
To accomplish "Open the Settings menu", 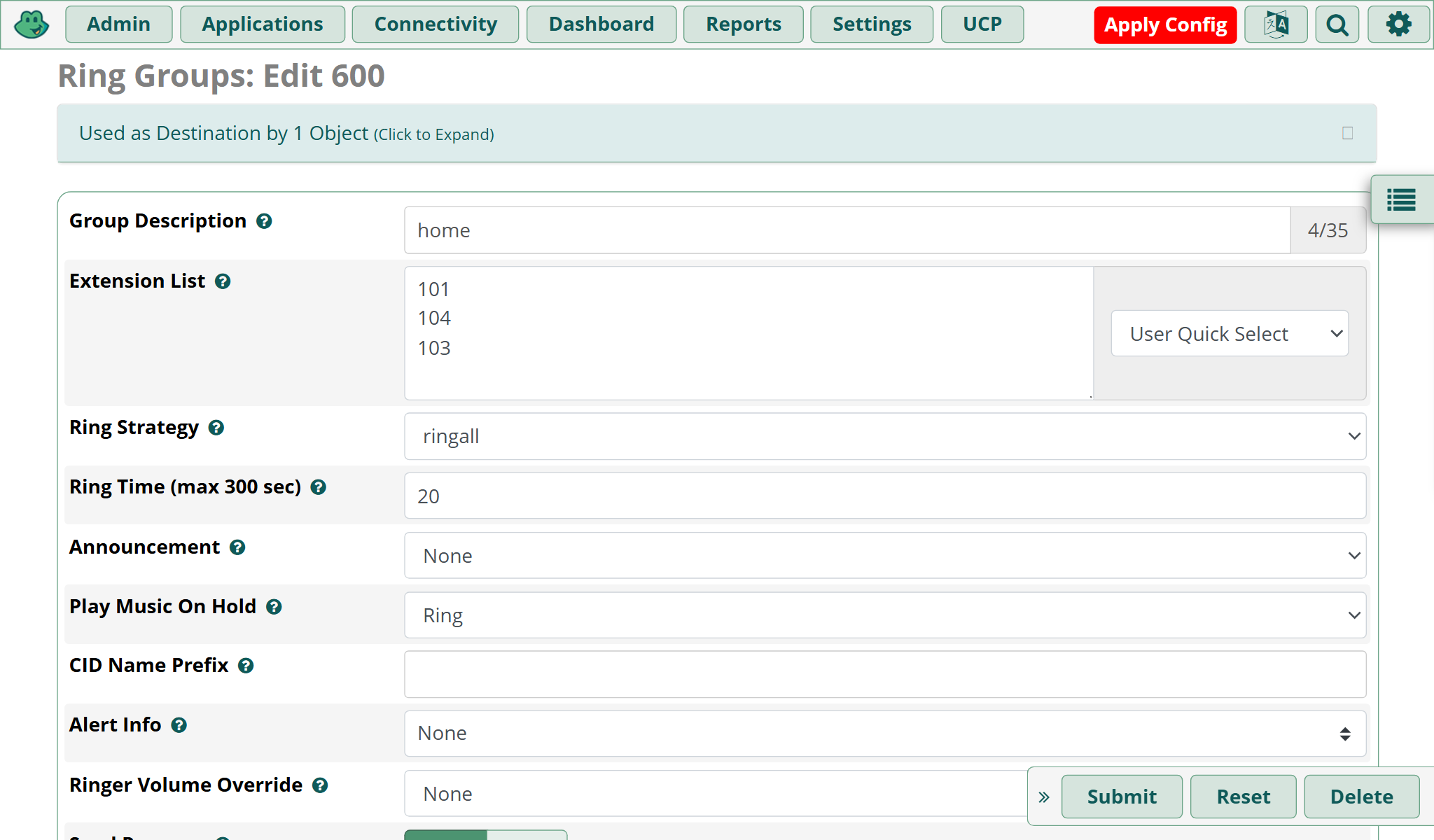I will [872, 24].
